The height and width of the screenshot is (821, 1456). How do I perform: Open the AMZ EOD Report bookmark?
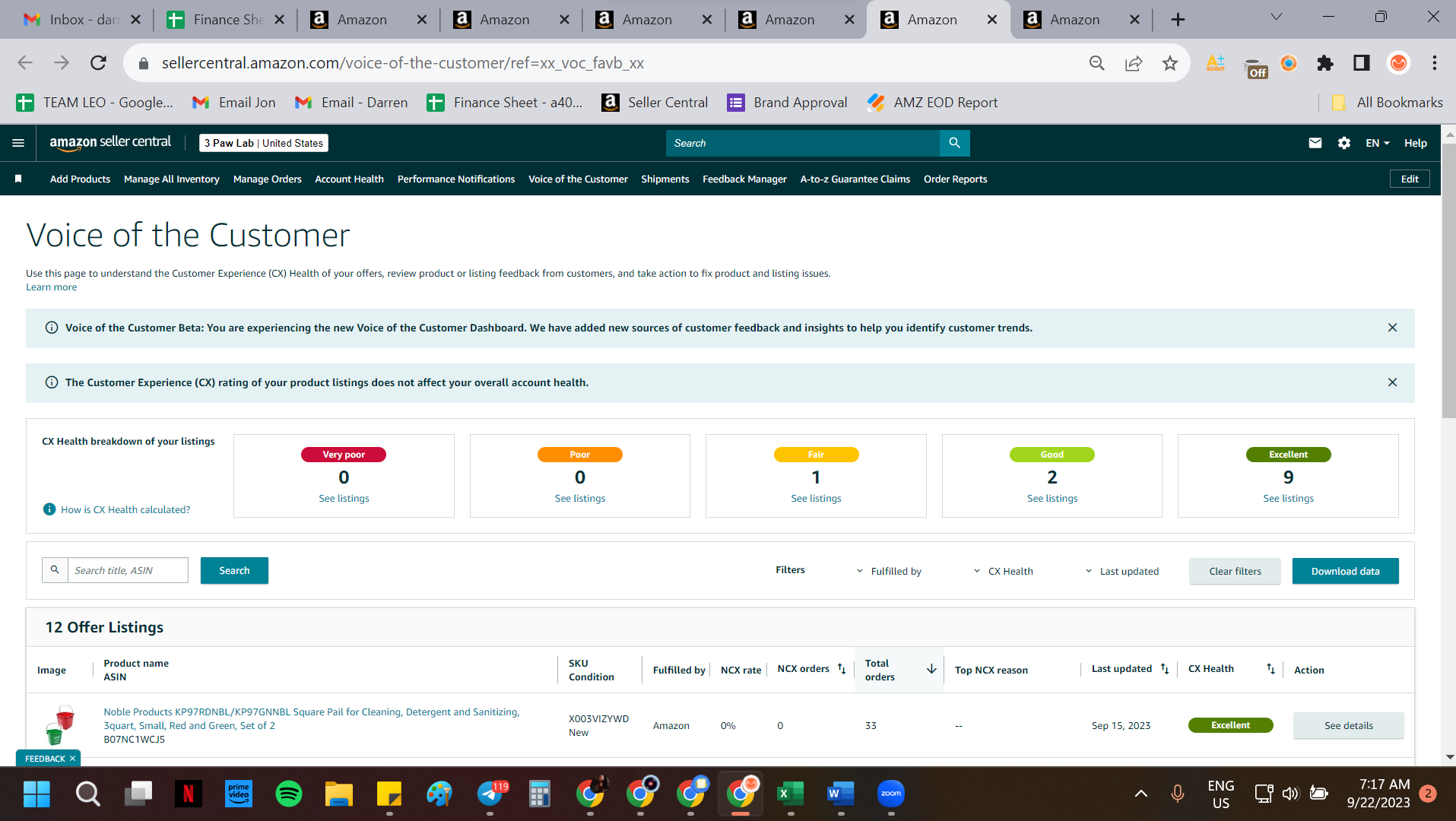coord(933,103)
